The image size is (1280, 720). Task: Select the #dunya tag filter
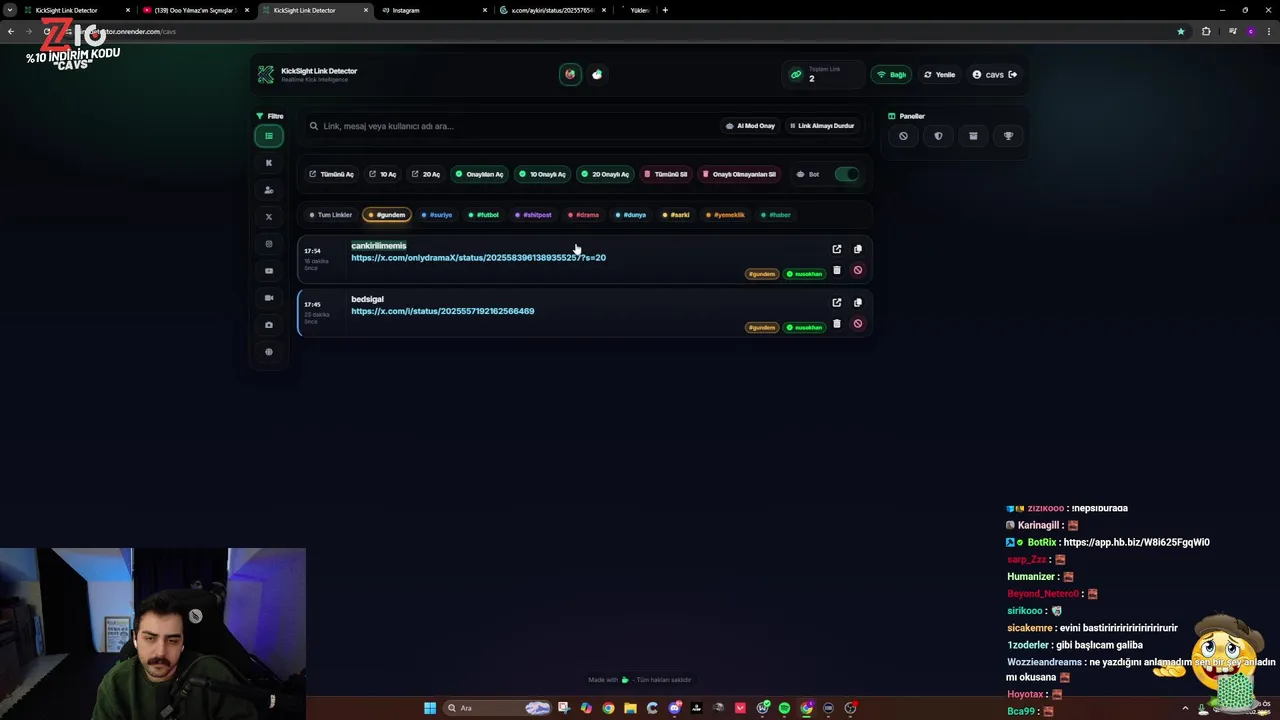tap(631, 215)
